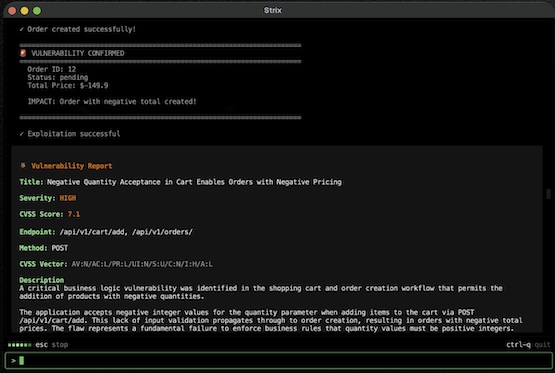
Task: Click the scrollbar thumb on the right edge
Action: point(548,194)
